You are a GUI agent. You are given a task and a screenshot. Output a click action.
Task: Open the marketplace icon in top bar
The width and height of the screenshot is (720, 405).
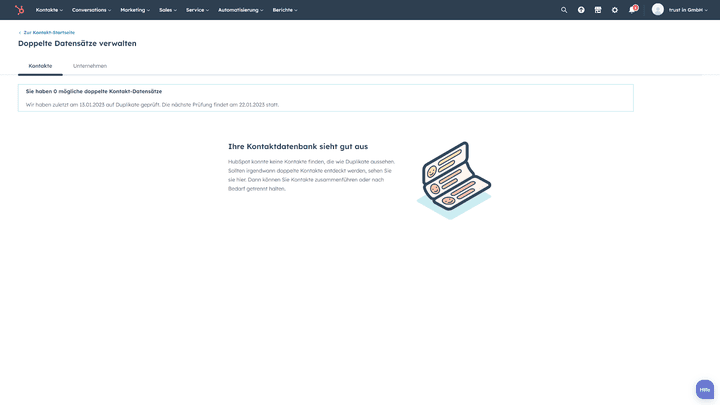pyautogui.click(x=598, y=10)
